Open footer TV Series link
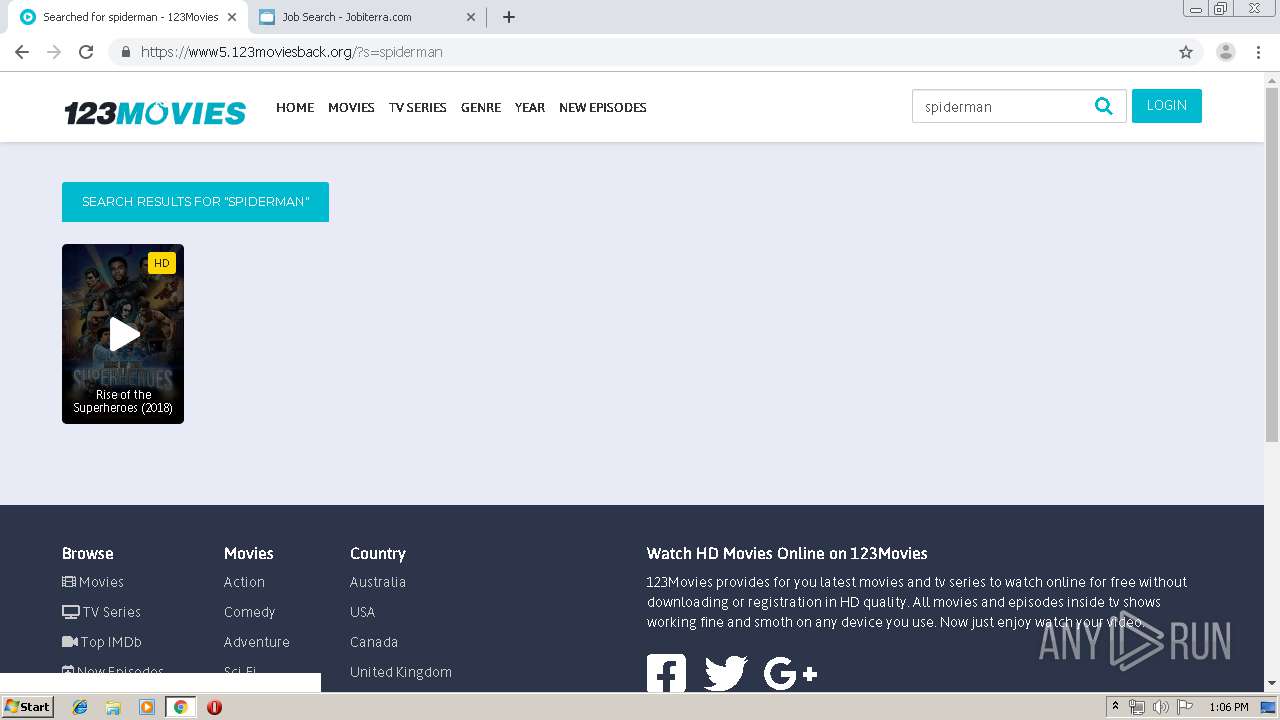The height and width of the screenshot is (720, 1280). tap(101, 612)
